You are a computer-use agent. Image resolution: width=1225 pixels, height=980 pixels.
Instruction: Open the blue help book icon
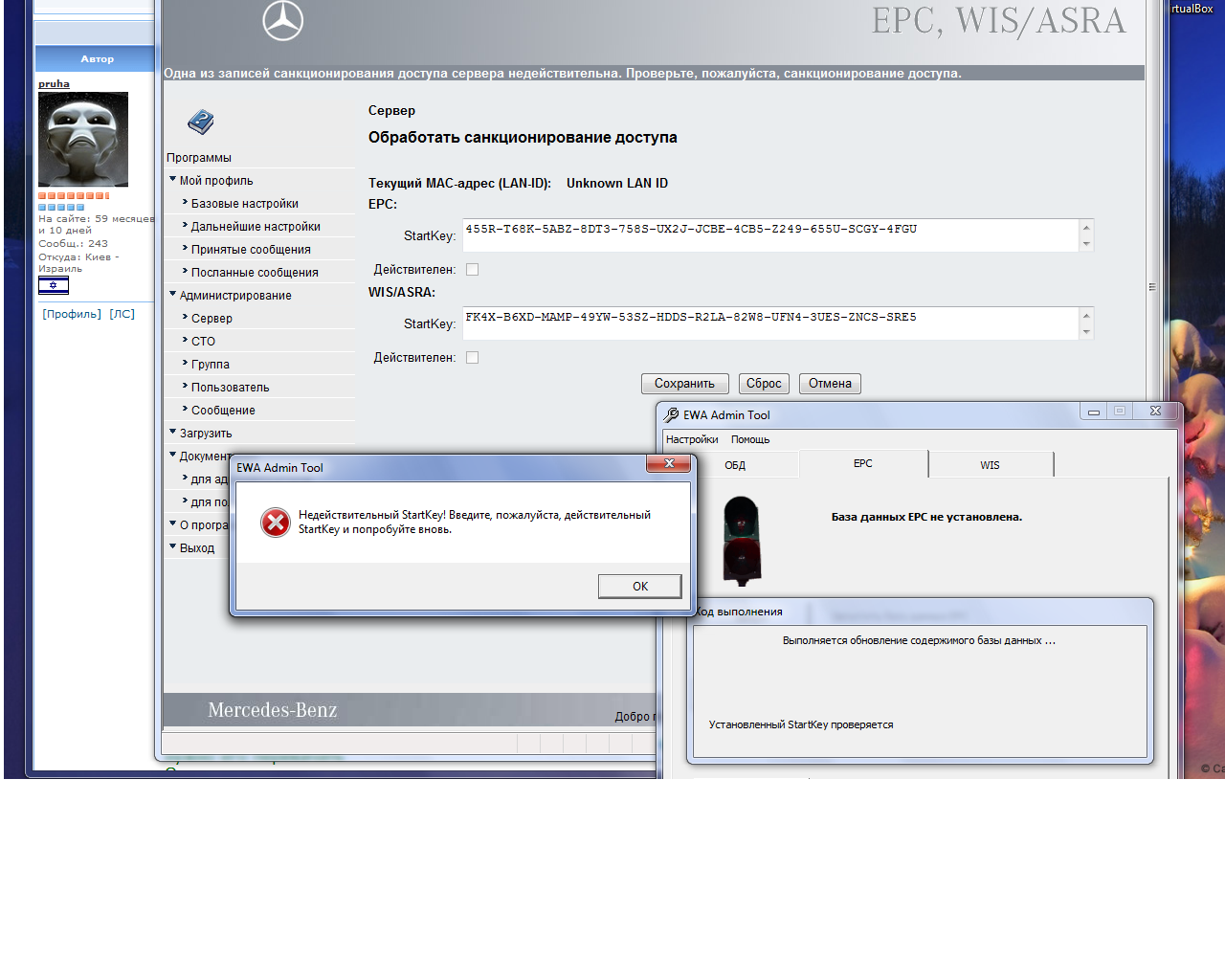[201, 122]
